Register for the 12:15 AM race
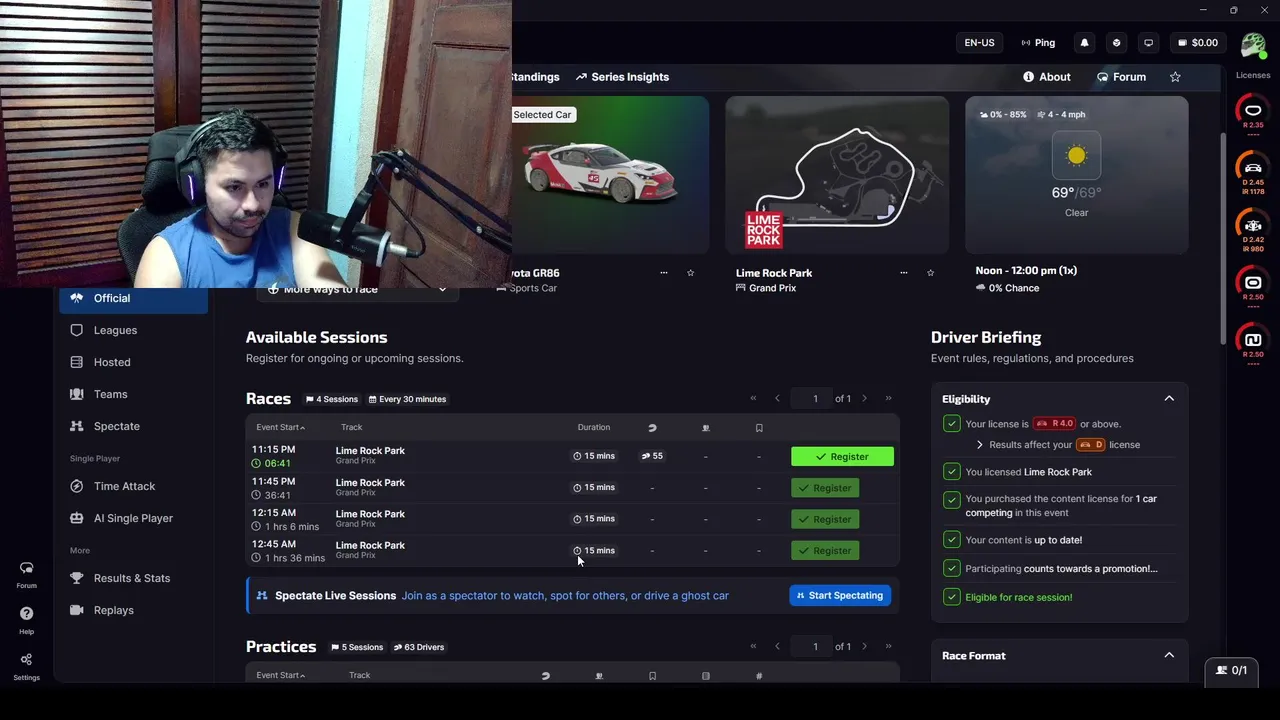 (824, 519)
